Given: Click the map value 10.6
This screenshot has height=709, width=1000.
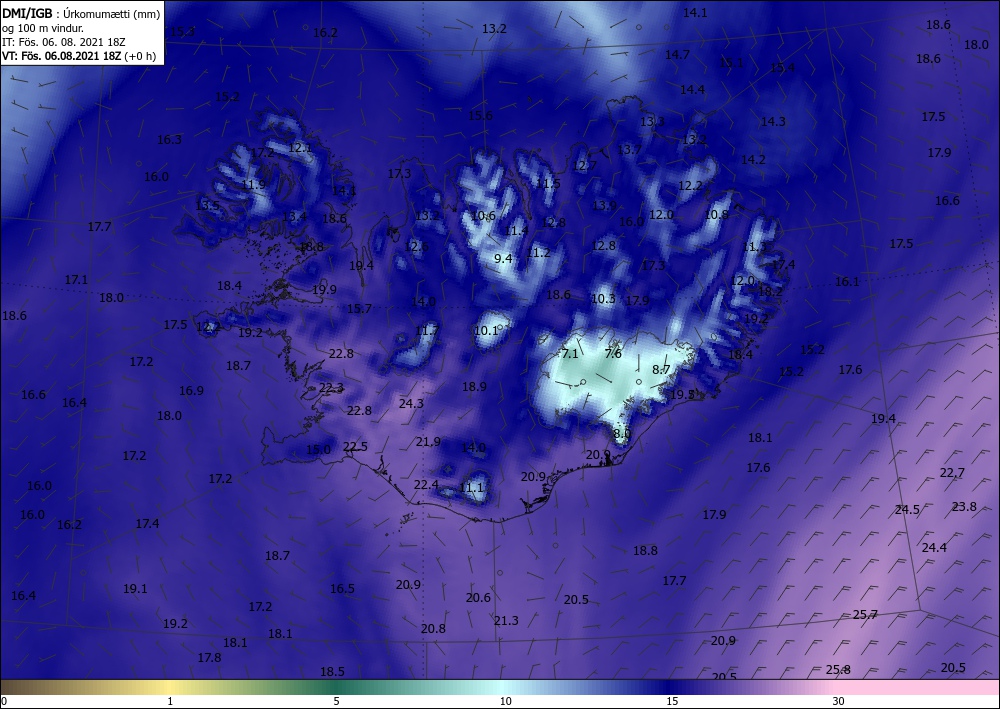Looking at the screenshot, I should (483, 216).
